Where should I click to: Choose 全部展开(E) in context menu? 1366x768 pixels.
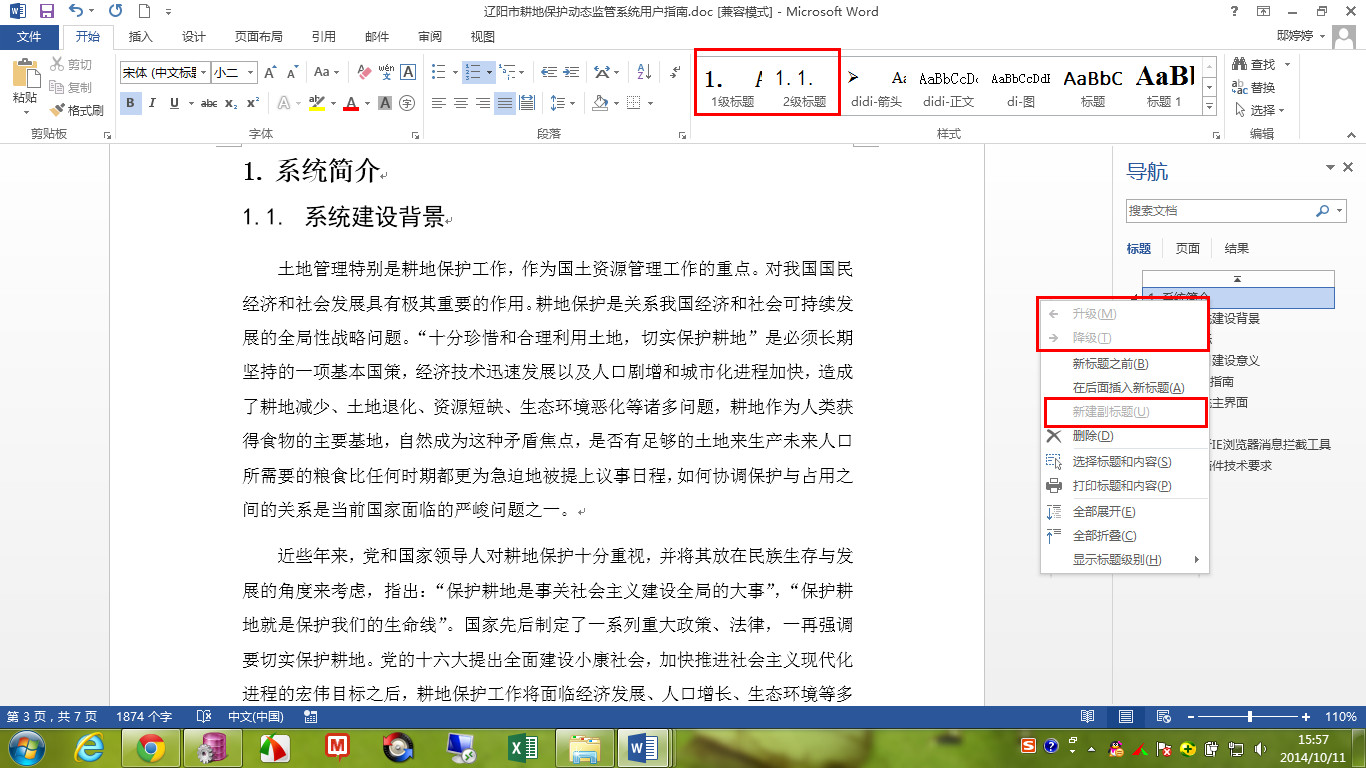click(x=1125, y=511)
